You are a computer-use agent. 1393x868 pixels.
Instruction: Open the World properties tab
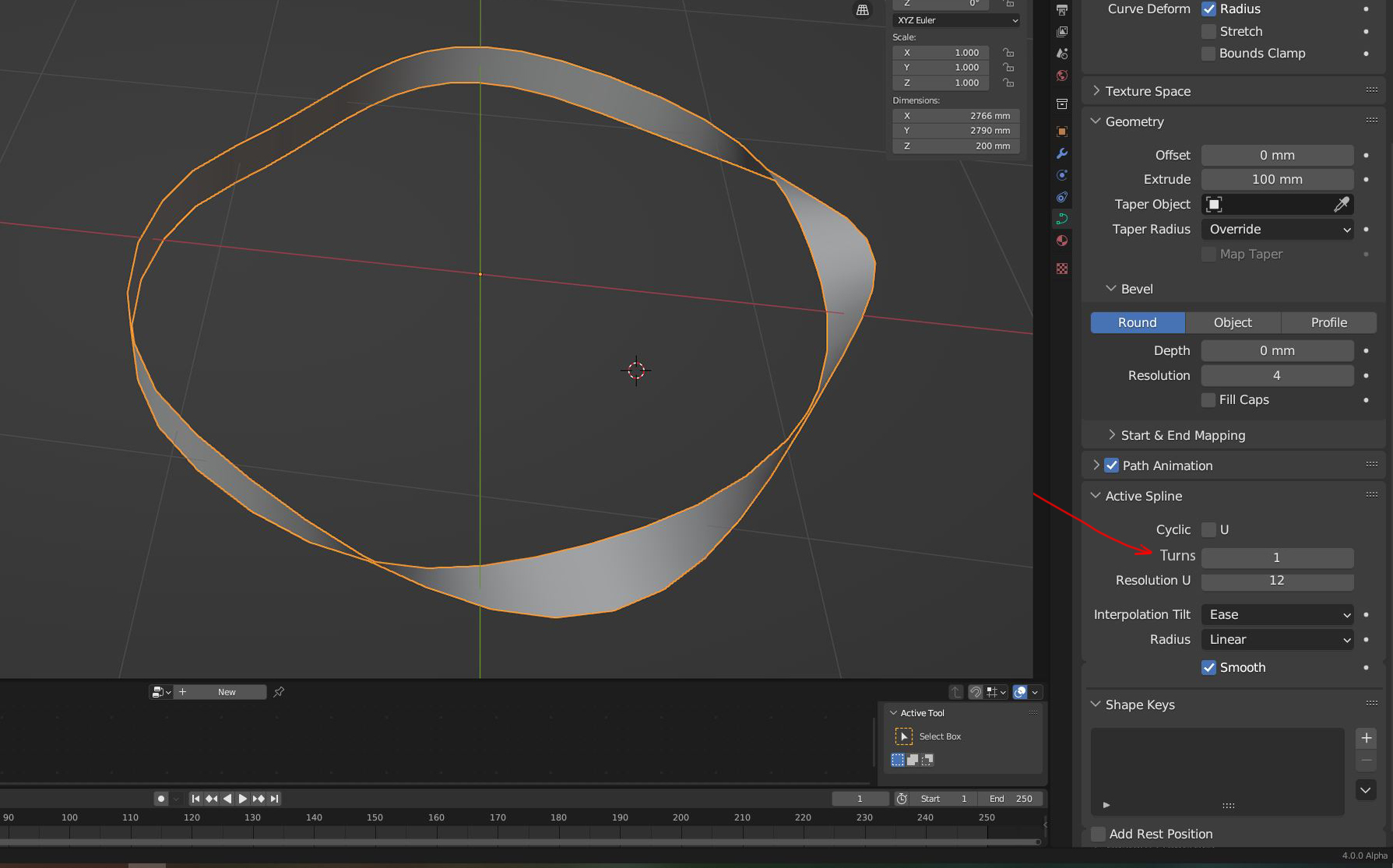(1061, 76)
